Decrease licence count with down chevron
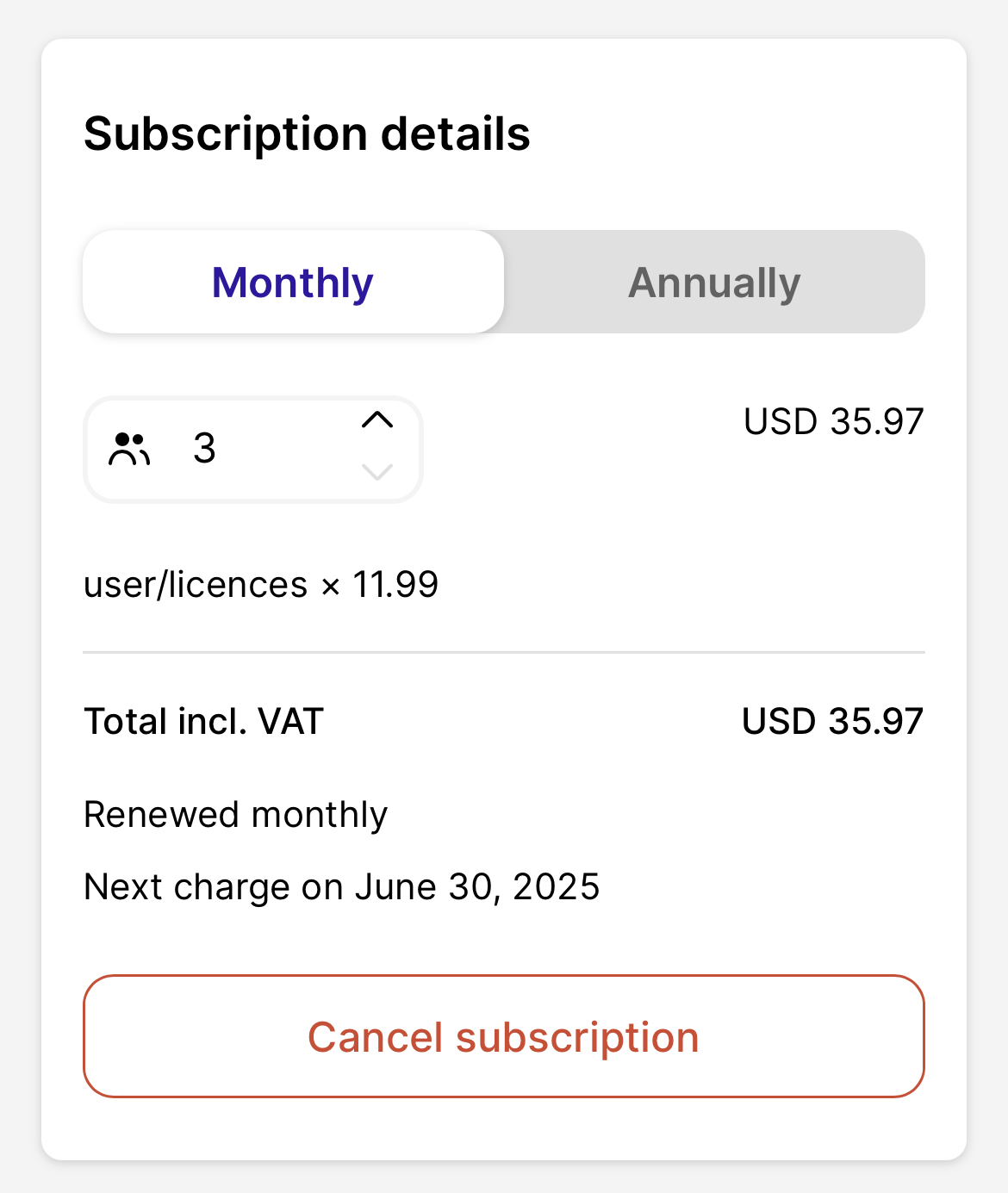 [x=377, y=472]
